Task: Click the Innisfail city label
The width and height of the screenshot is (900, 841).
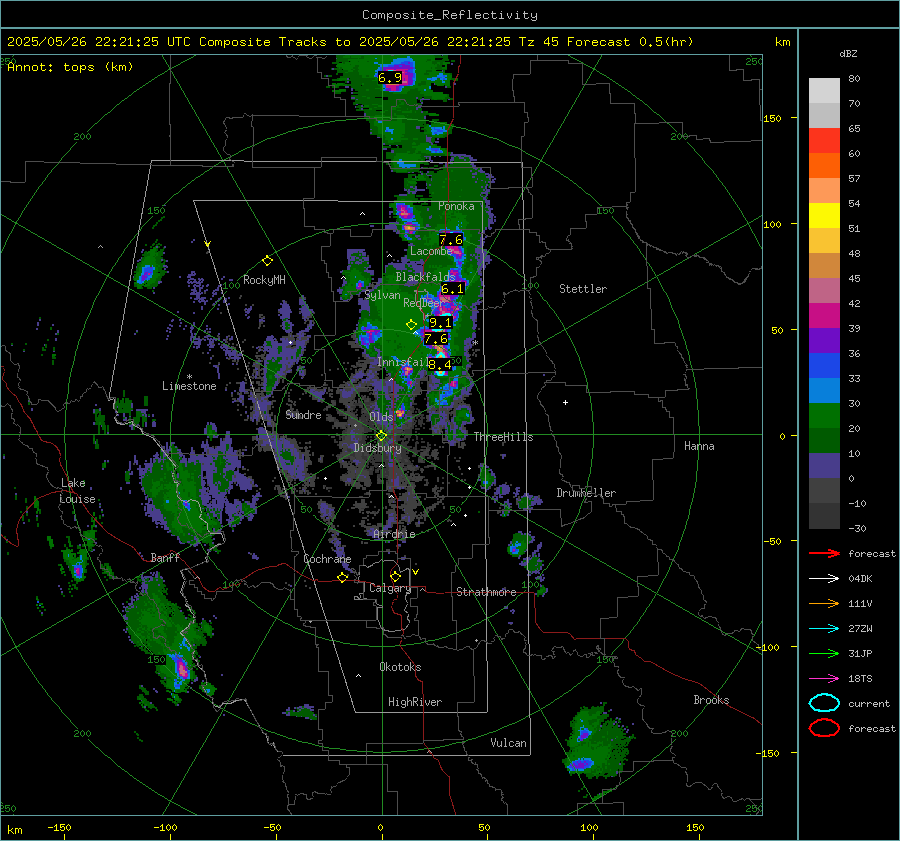Action: (x=402, y=362)
